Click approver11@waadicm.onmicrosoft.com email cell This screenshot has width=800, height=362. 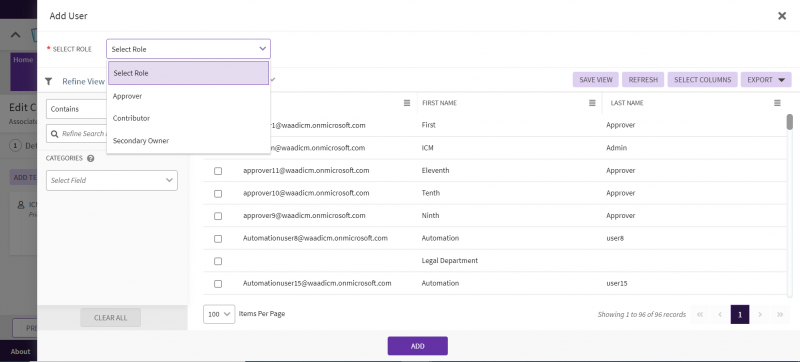tap(306, 171)
